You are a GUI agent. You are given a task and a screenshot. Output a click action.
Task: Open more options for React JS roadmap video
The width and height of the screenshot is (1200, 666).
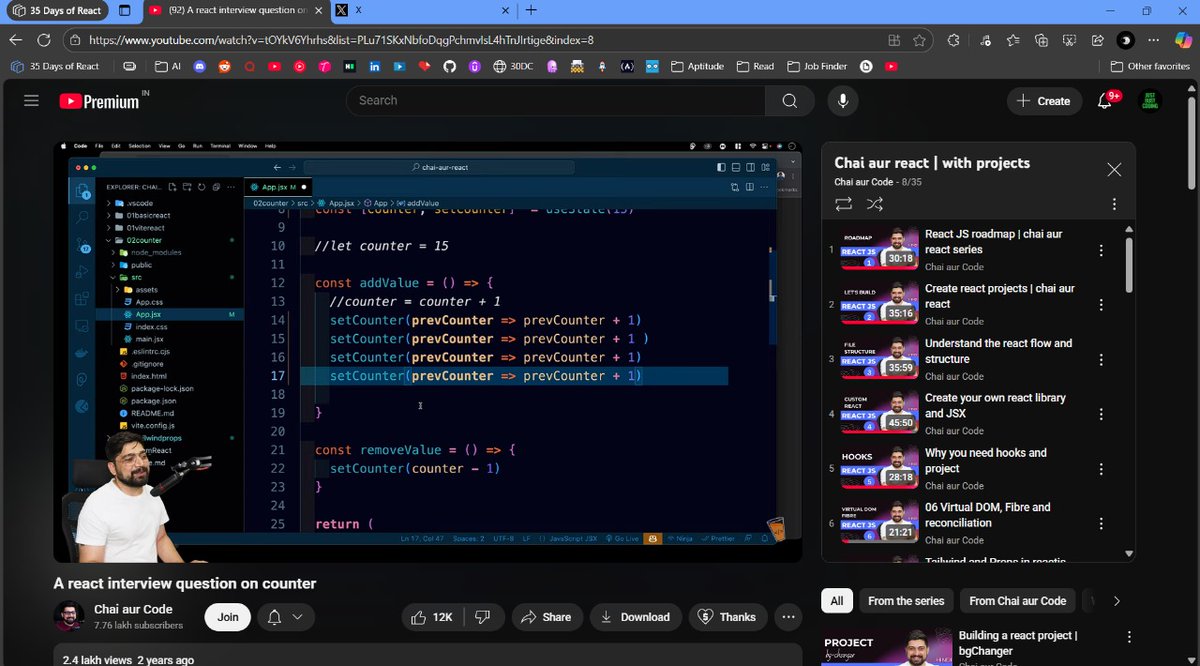coord(1101,250)
